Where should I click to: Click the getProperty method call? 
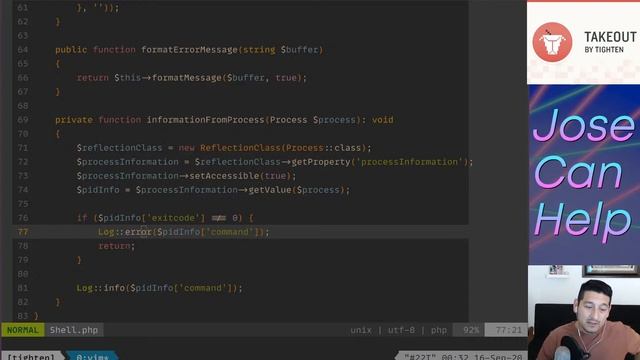321,162
